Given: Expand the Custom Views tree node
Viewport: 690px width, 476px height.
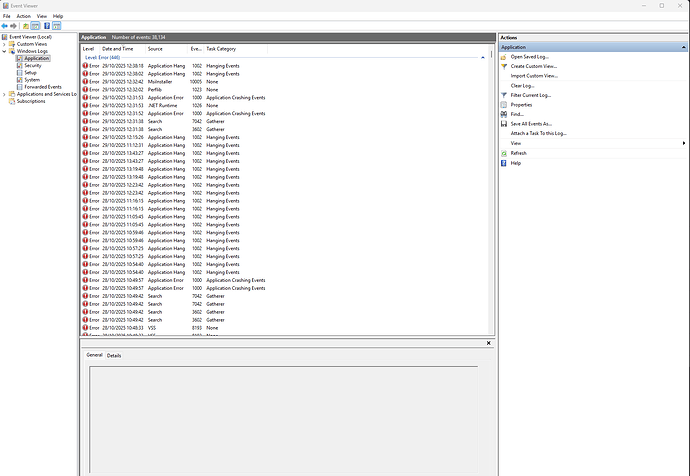Looking at the screenshot, I should pyautogui.click(x=4, y=44).
